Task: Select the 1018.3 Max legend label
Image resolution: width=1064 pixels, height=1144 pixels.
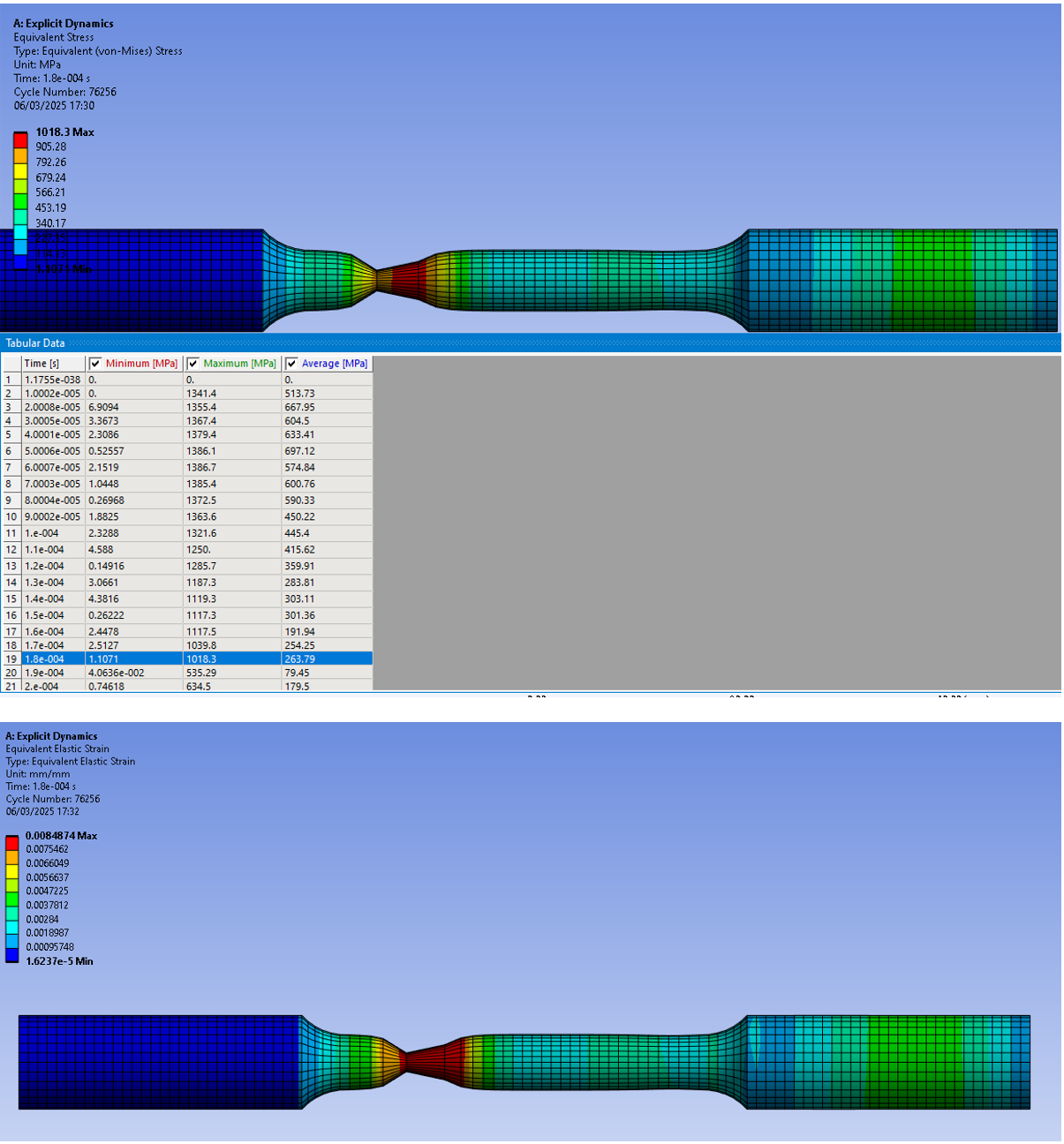Action: click(64, 132)
